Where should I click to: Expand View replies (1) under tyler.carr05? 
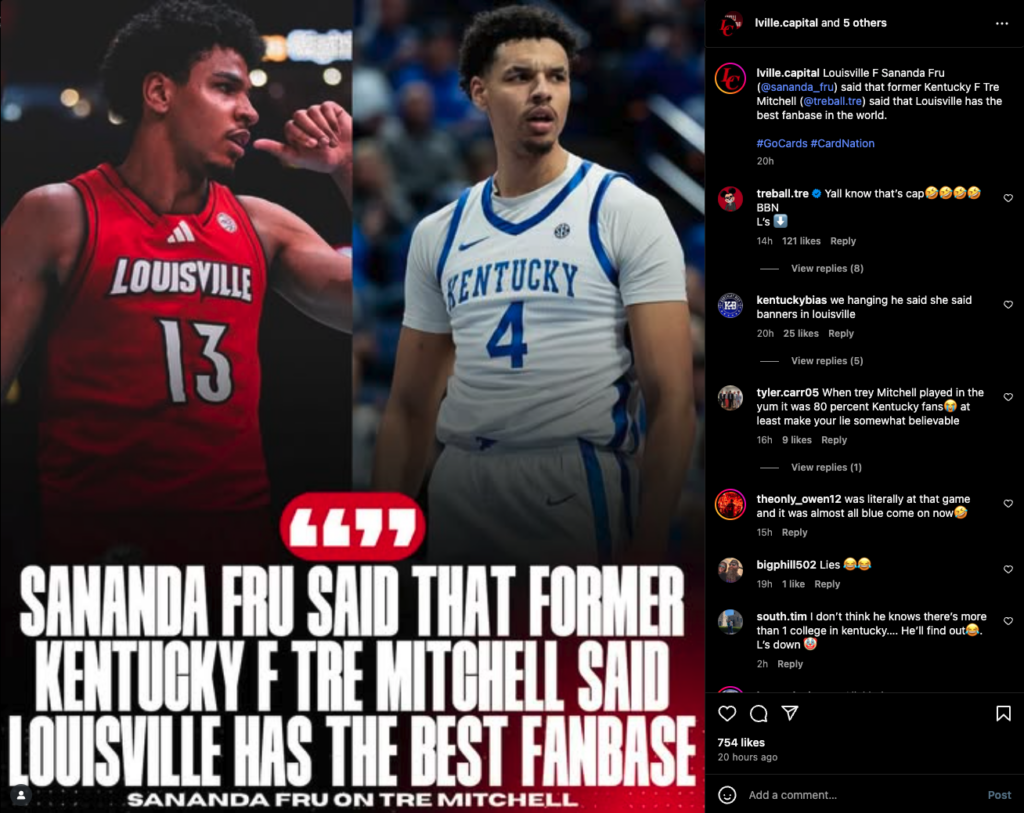[826, 467]
